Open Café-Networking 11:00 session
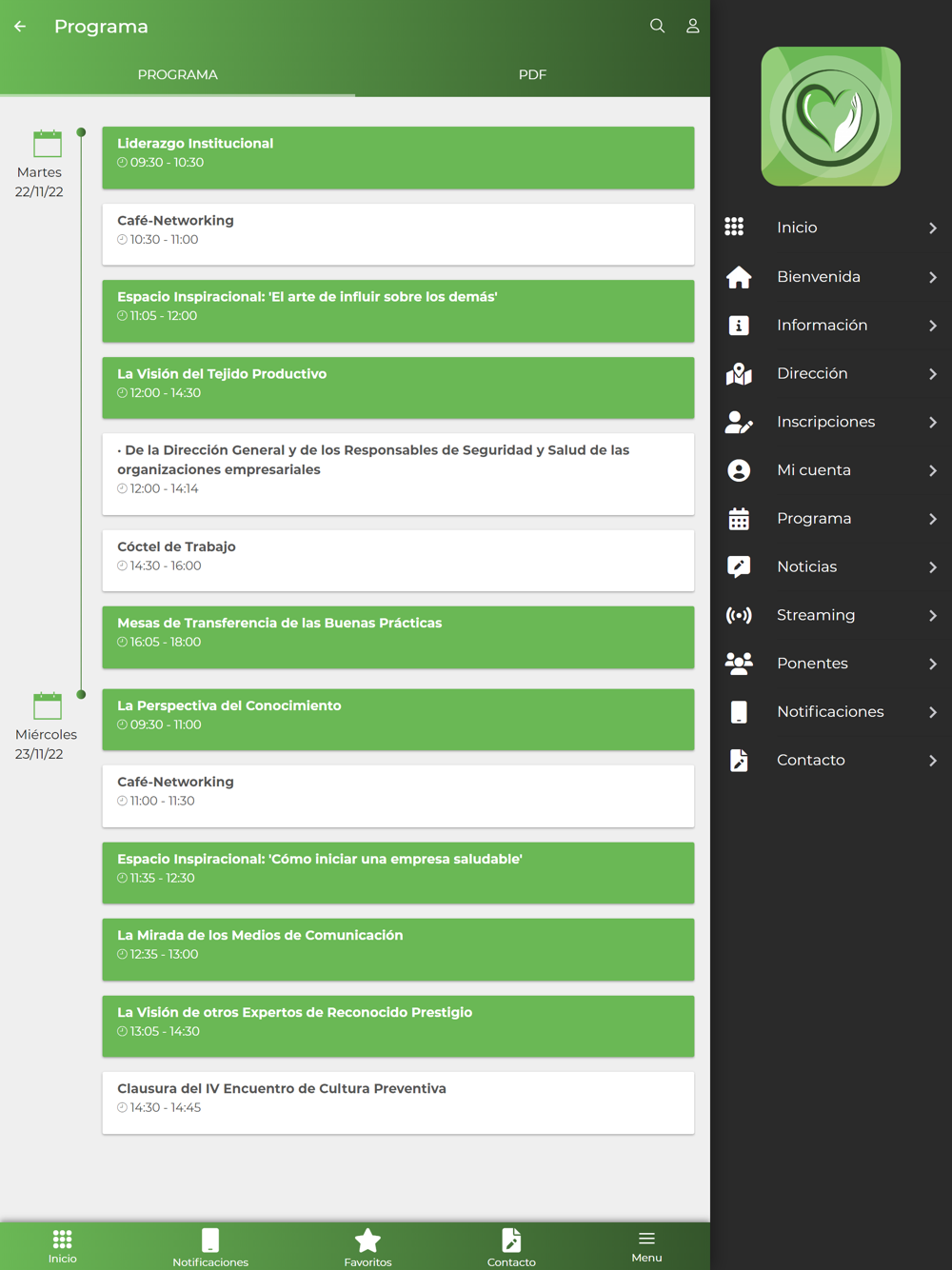Screen dimensions: 952x1270 (398, 796)
